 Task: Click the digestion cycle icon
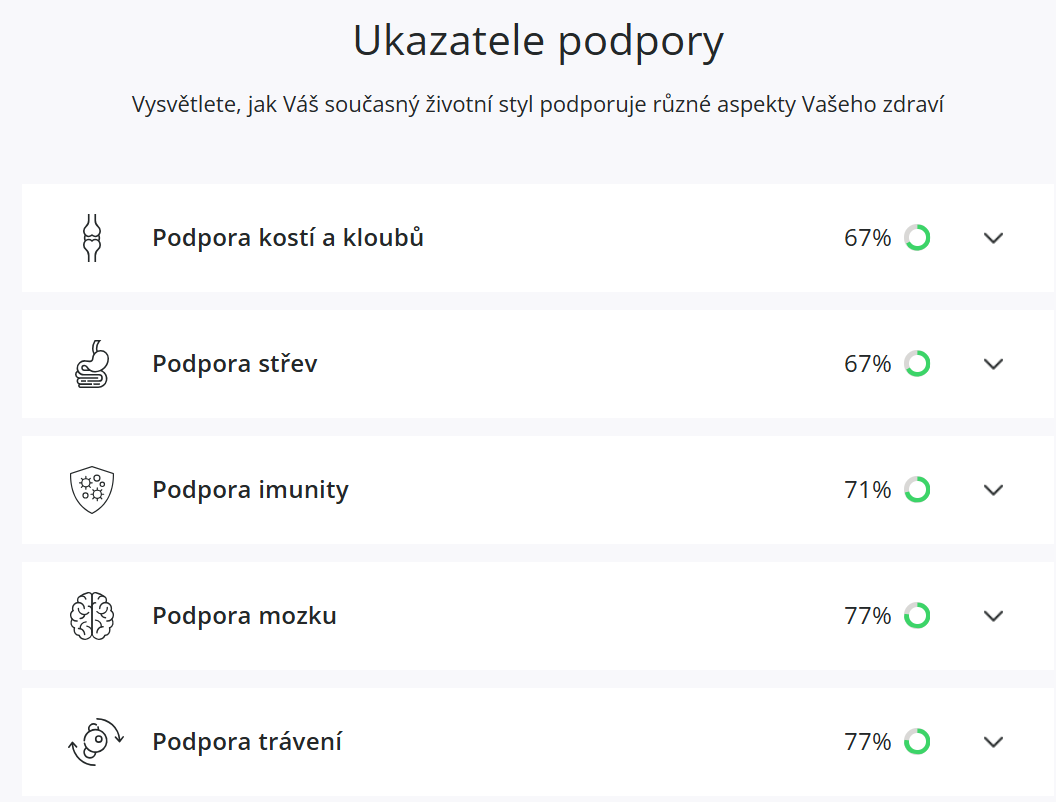tap(95, 742)
